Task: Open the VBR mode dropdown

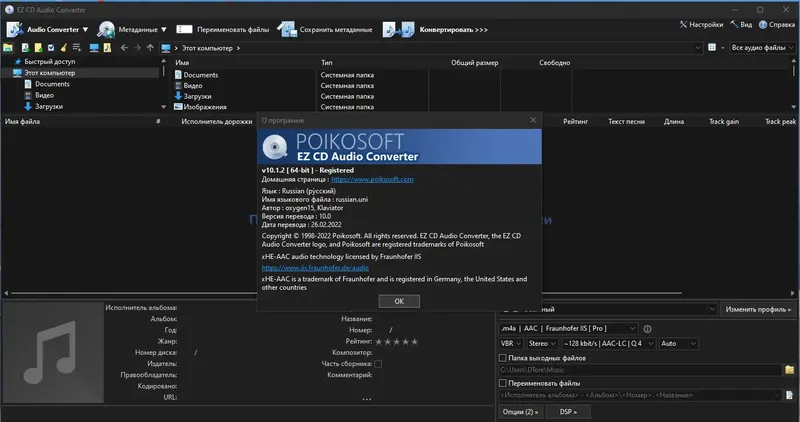Action: (x=511, y=344)
